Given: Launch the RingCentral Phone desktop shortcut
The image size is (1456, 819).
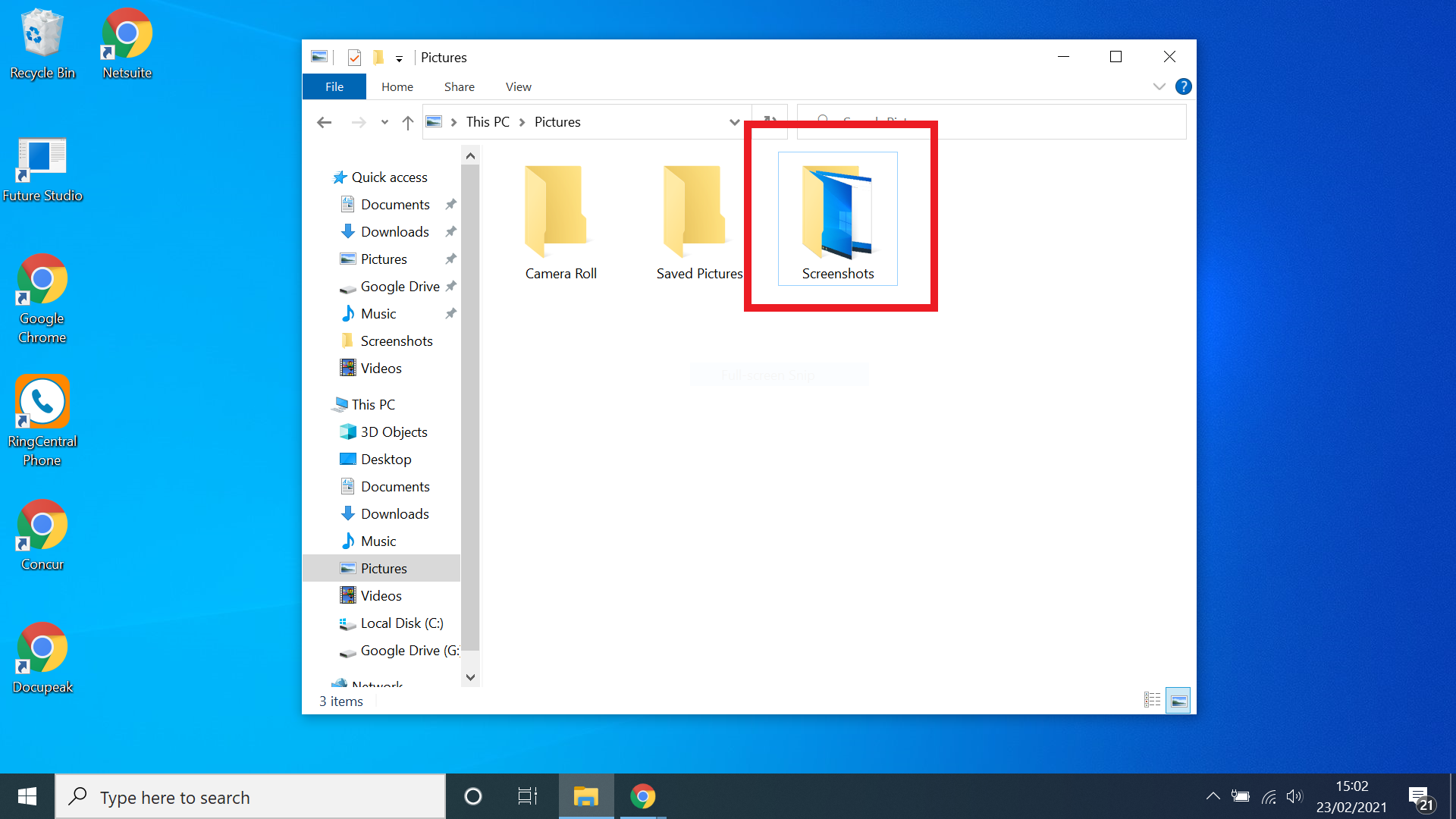Looking at the screenshot, I should pyautogui.click(x=42, y=402).
